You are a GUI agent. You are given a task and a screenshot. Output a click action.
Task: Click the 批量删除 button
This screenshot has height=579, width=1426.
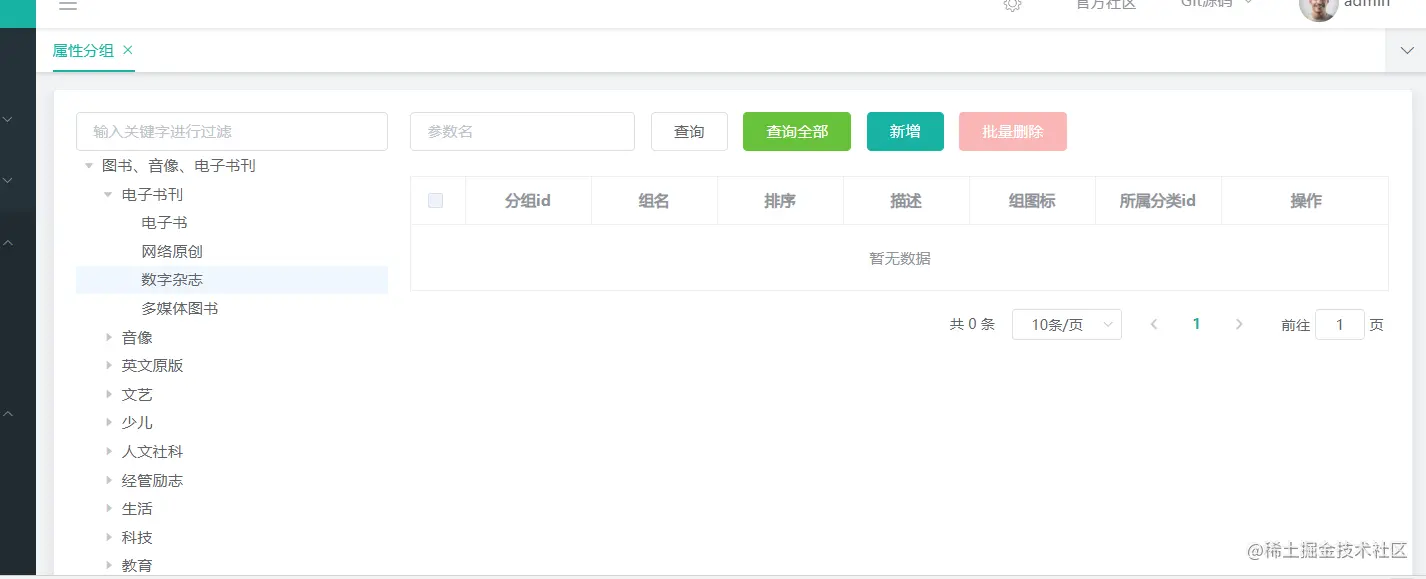[1013, 132]
